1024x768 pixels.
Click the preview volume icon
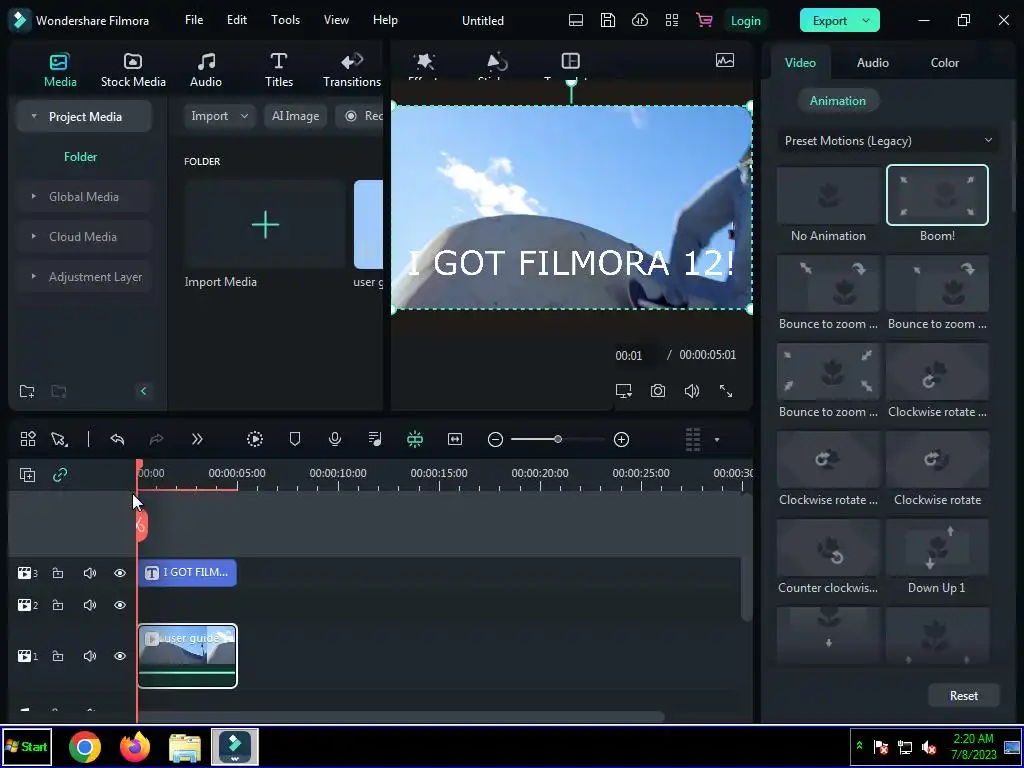(692, 391)
